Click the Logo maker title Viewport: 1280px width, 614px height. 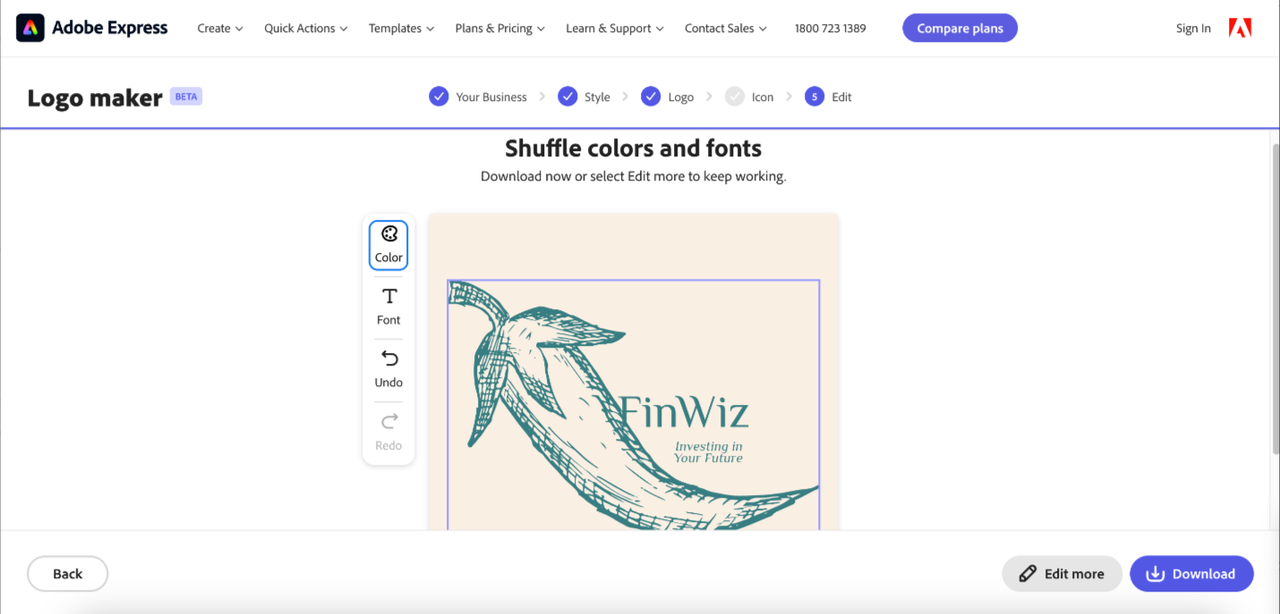click(95, 98)
